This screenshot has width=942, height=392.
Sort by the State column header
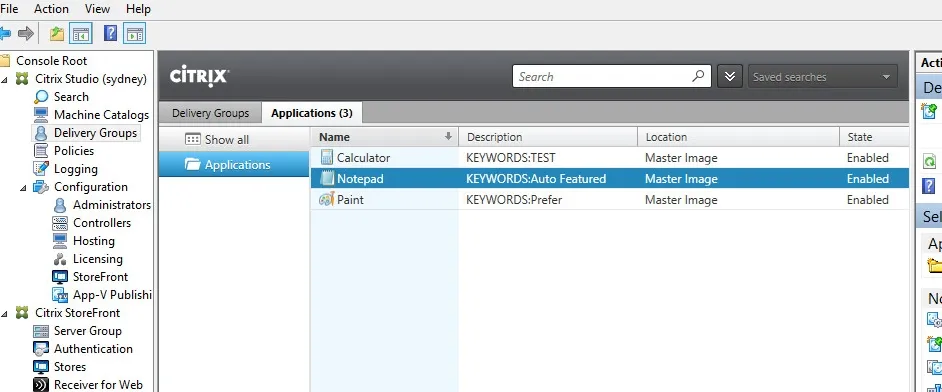point(874,137)
